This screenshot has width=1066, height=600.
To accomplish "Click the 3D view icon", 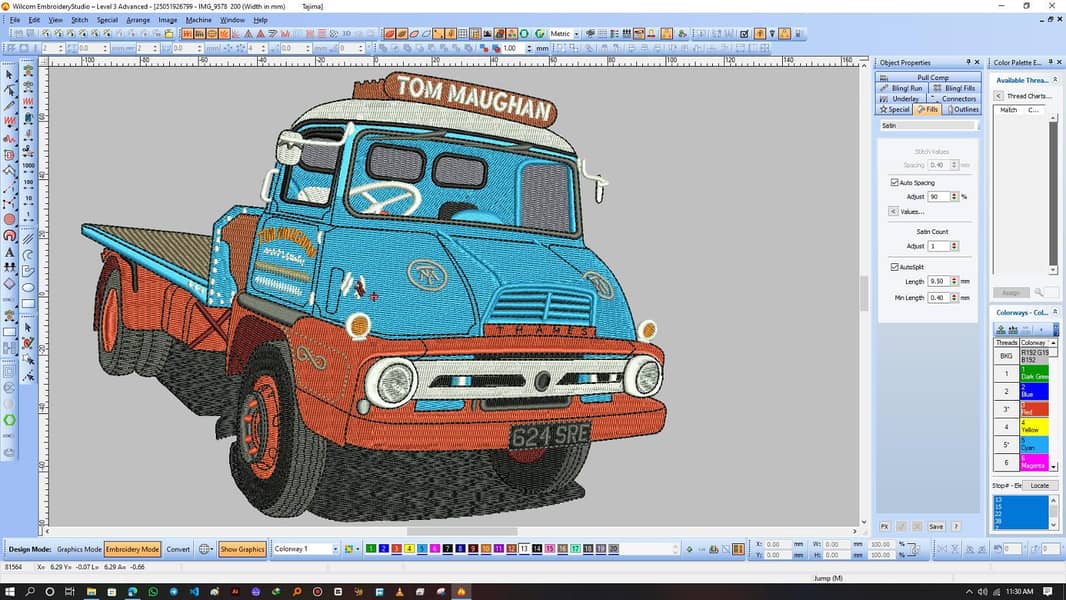I will pyautogui.click(x=347, y=33).
